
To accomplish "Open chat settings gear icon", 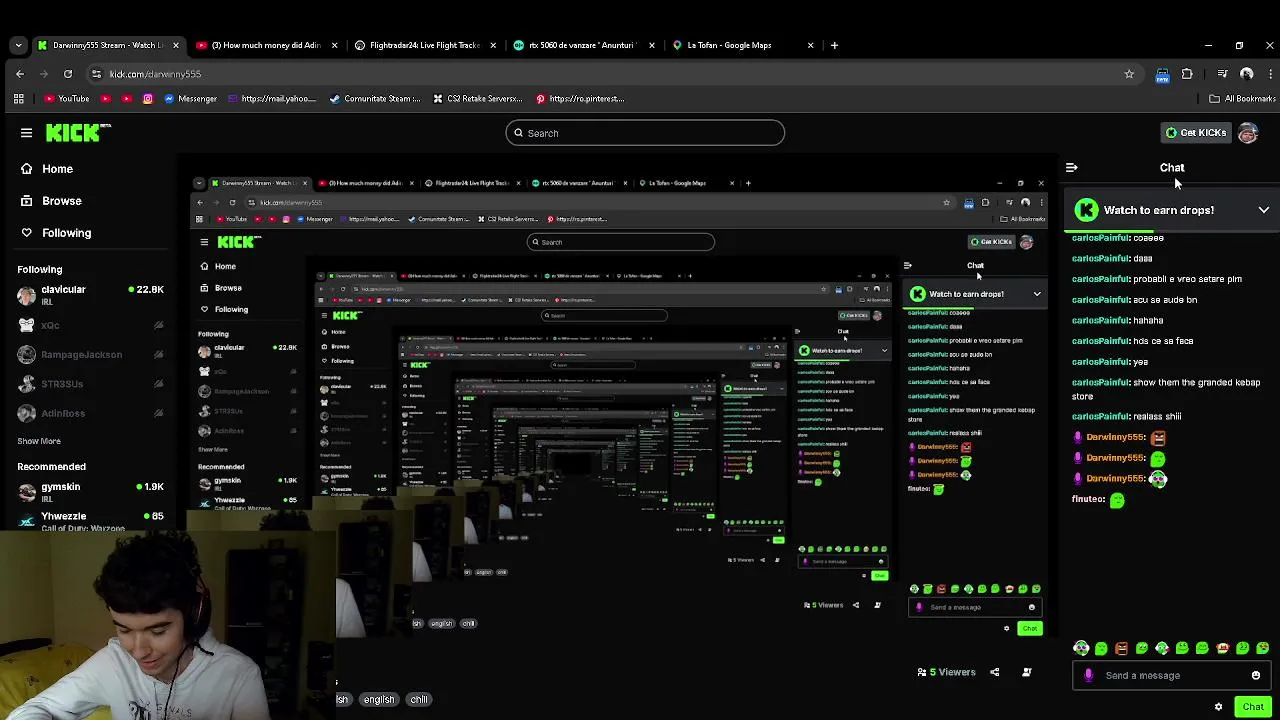I will (x=1218, y=707).
